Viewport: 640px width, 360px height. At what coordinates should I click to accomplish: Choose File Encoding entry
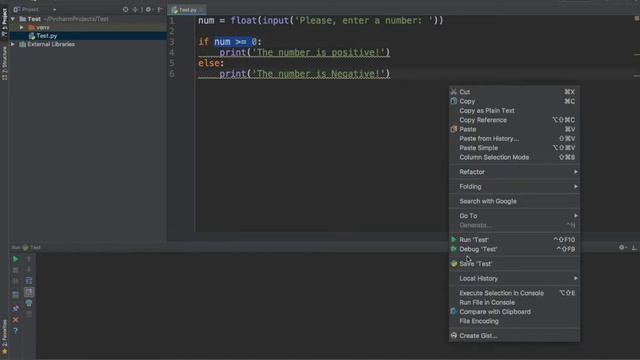click(514, 321)
